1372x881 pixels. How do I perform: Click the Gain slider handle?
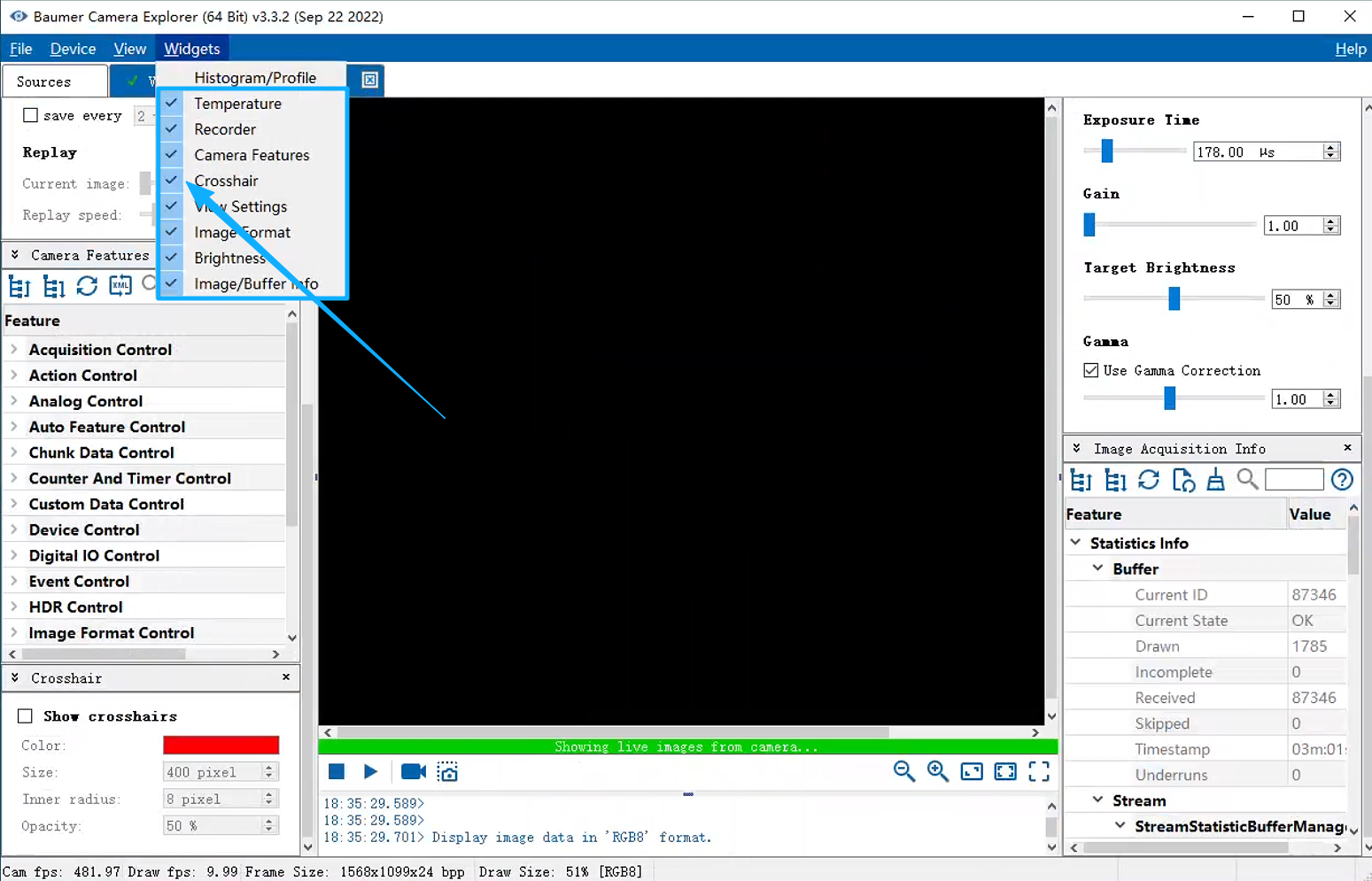(x=1089, y=225)
